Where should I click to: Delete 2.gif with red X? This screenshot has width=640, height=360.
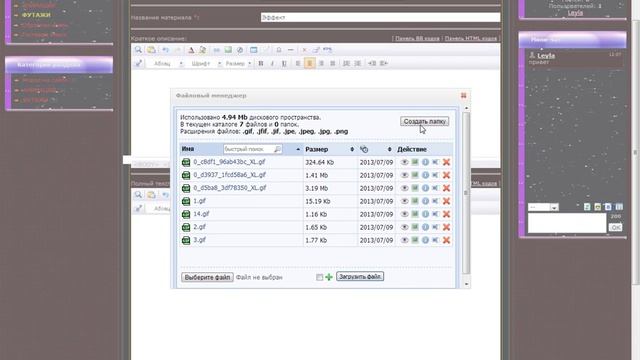point(446,227)
